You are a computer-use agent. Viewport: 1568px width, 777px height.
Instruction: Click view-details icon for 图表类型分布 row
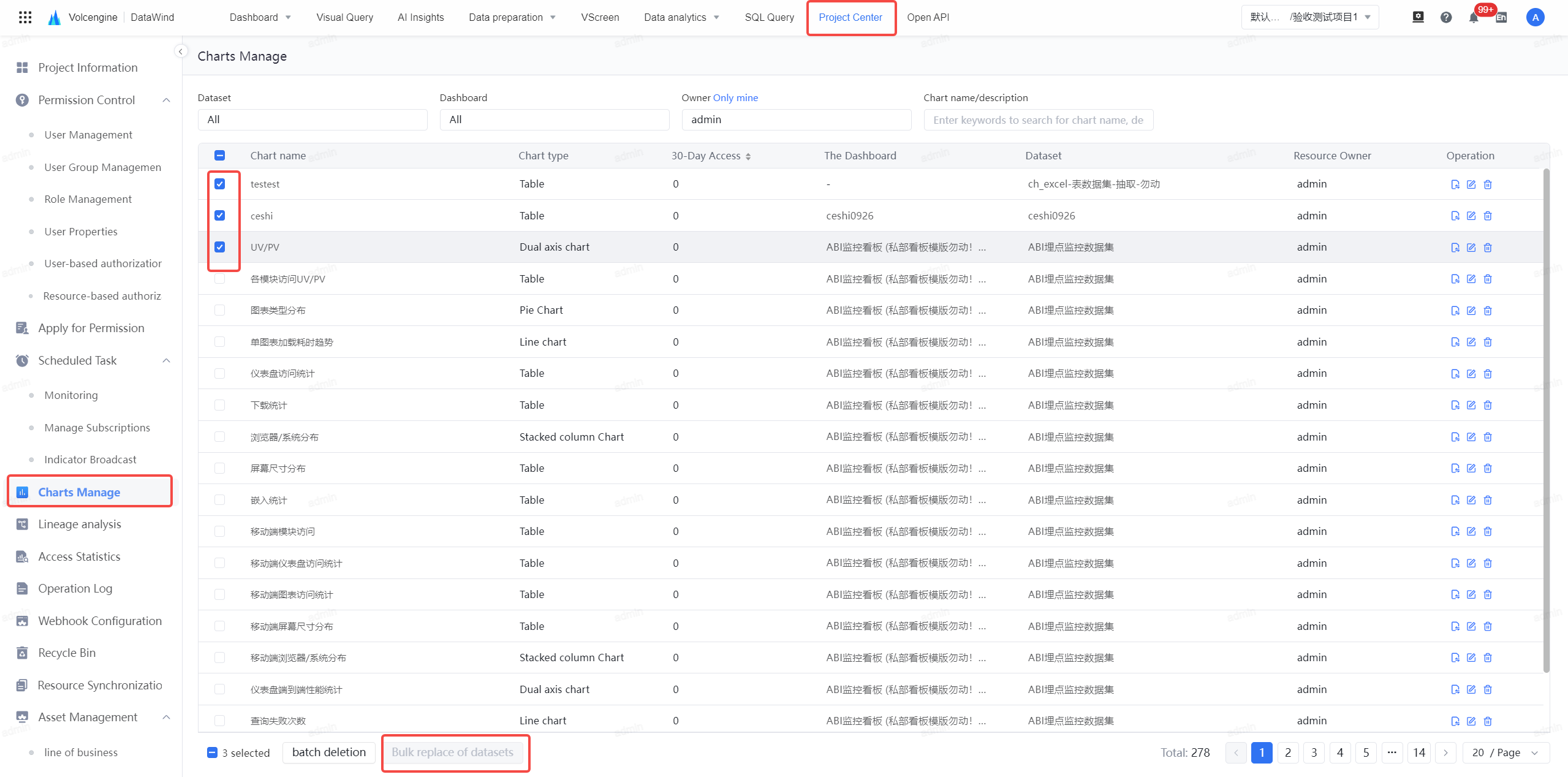(x=1455, y=311)
